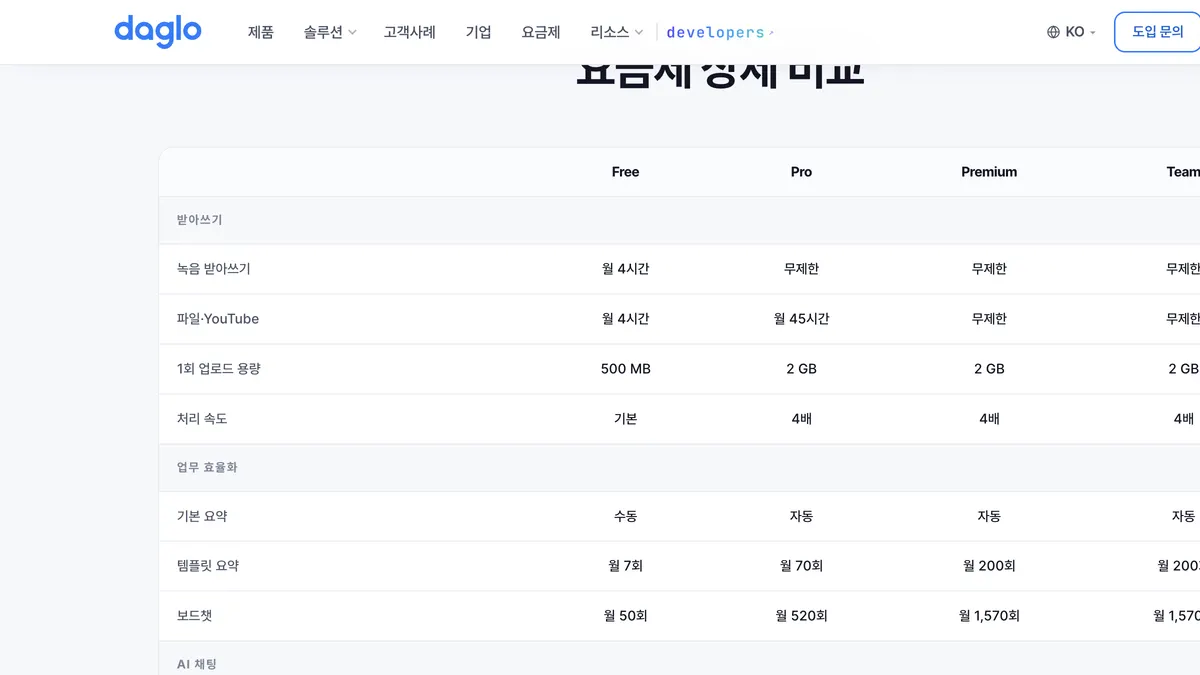Click the 월 45시간 cell
This screenshot has height=675, width=1200.
(801, 319)
